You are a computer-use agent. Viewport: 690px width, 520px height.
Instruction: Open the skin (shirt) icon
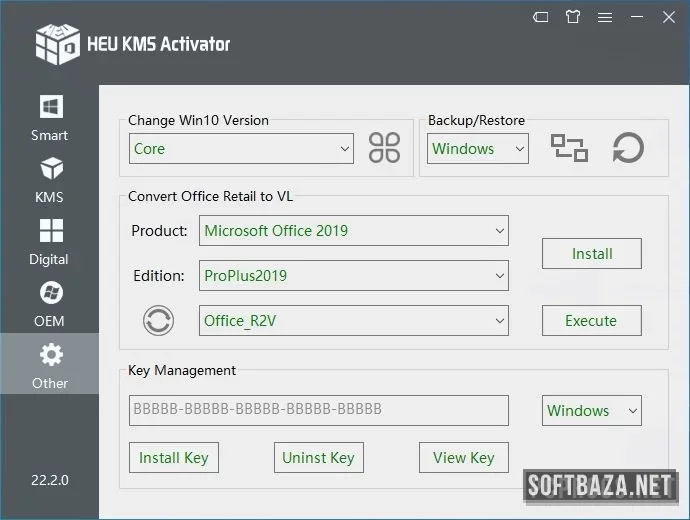click(573, 17)
